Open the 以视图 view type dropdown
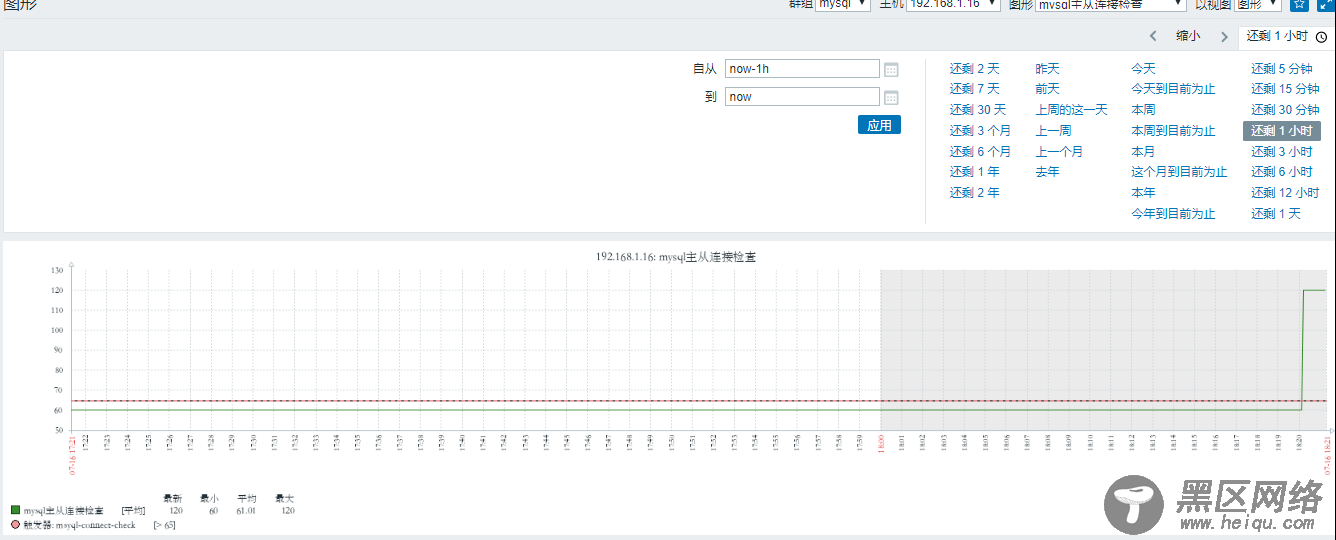This screenshot has height=540, width=1336. pos(1258,4)
